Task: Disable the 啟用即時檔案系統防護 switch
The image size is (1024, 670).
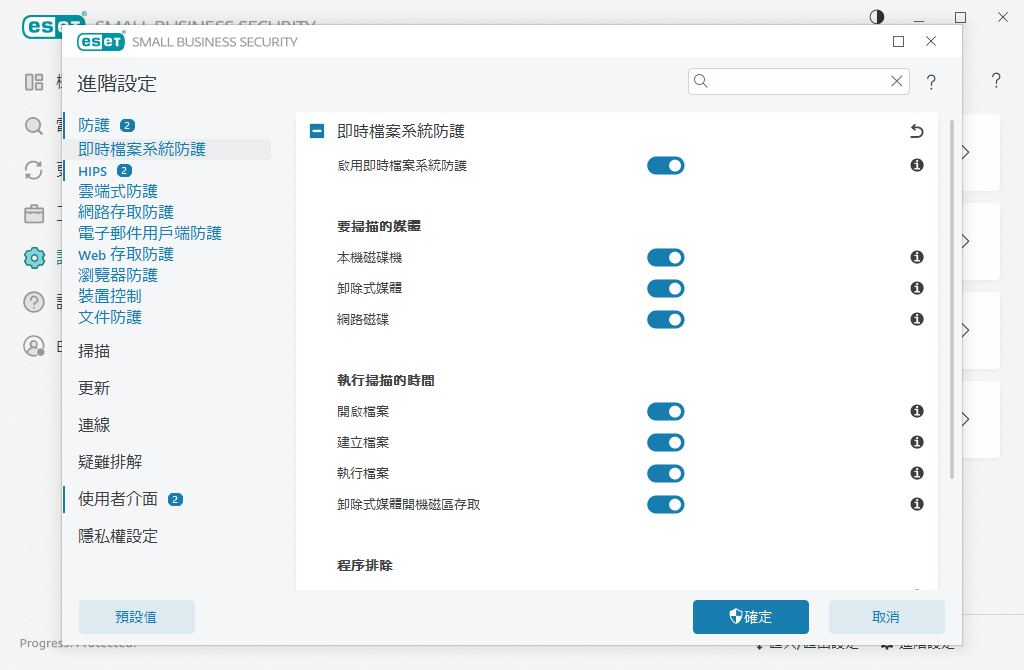Action: click(x=666, y=165)
